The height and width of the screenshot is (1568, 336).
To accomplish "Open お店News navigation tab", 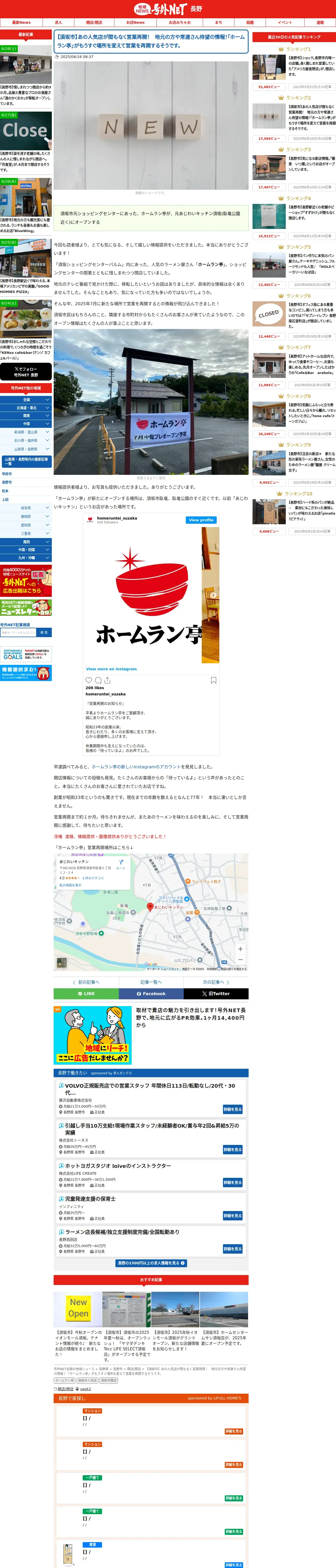I will click(x=135, y=22).
